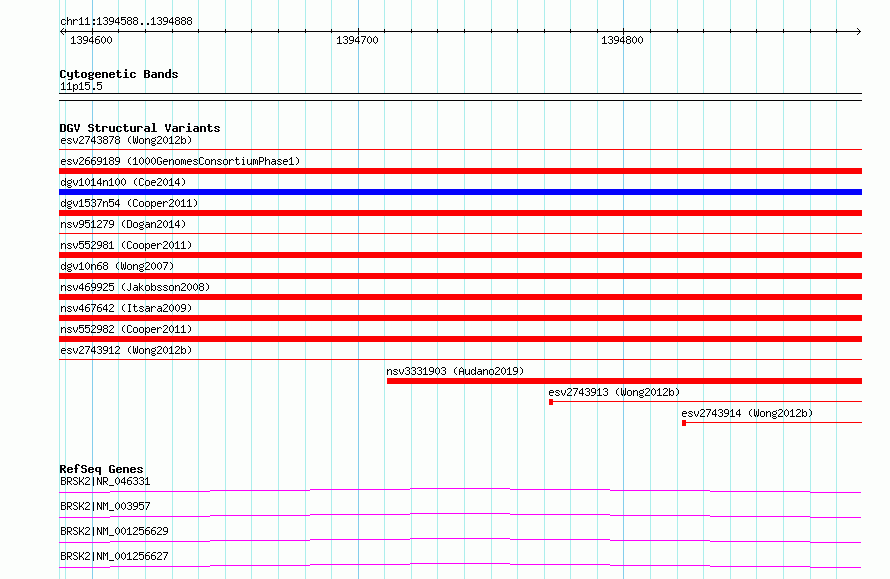Select the esv2743913 (Wong2012b) variant label
890x579 pixels.
coord(614,392)
